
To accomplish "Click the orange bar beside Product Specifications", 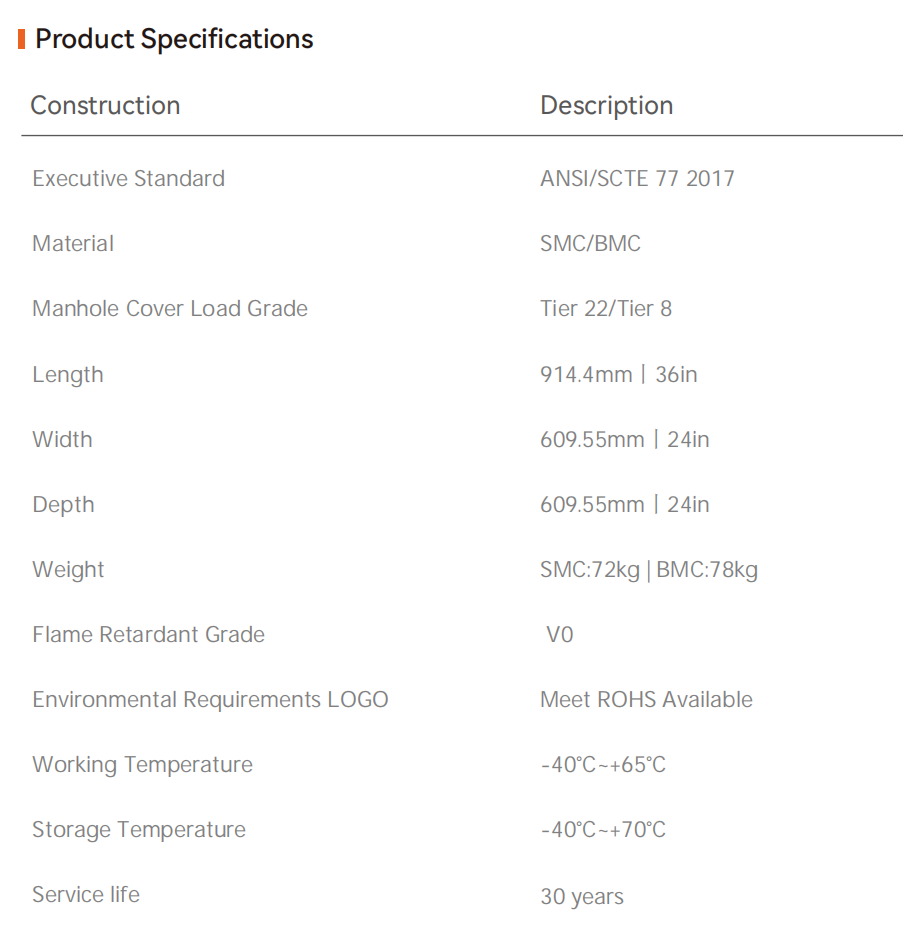I will click(x=22, y=40).
